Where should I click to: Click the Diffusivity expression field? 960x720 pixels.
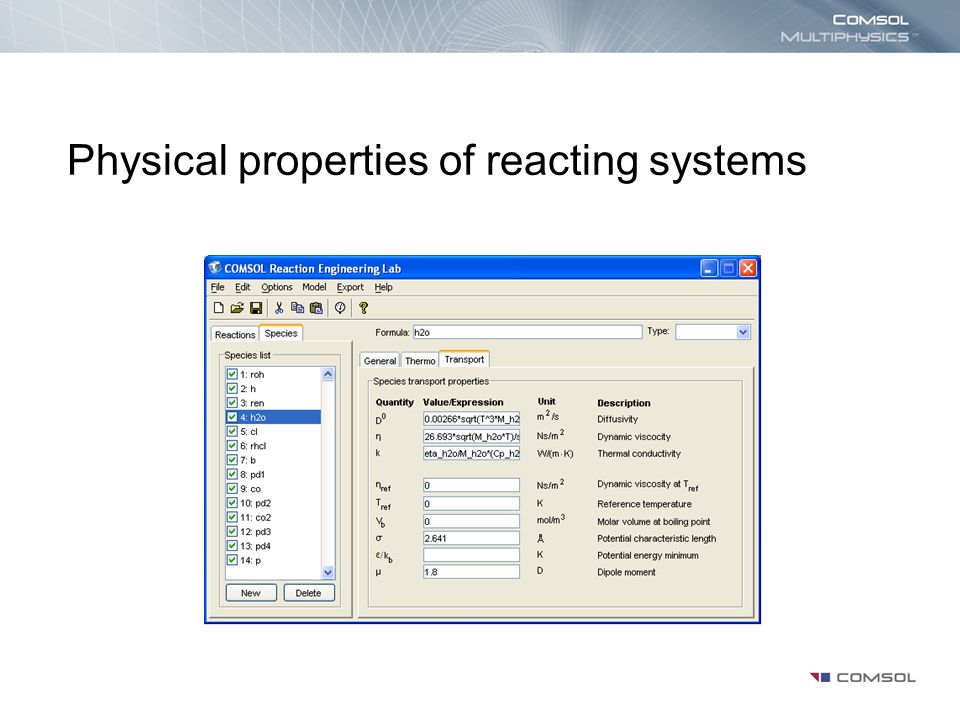(x=471, y=419)
